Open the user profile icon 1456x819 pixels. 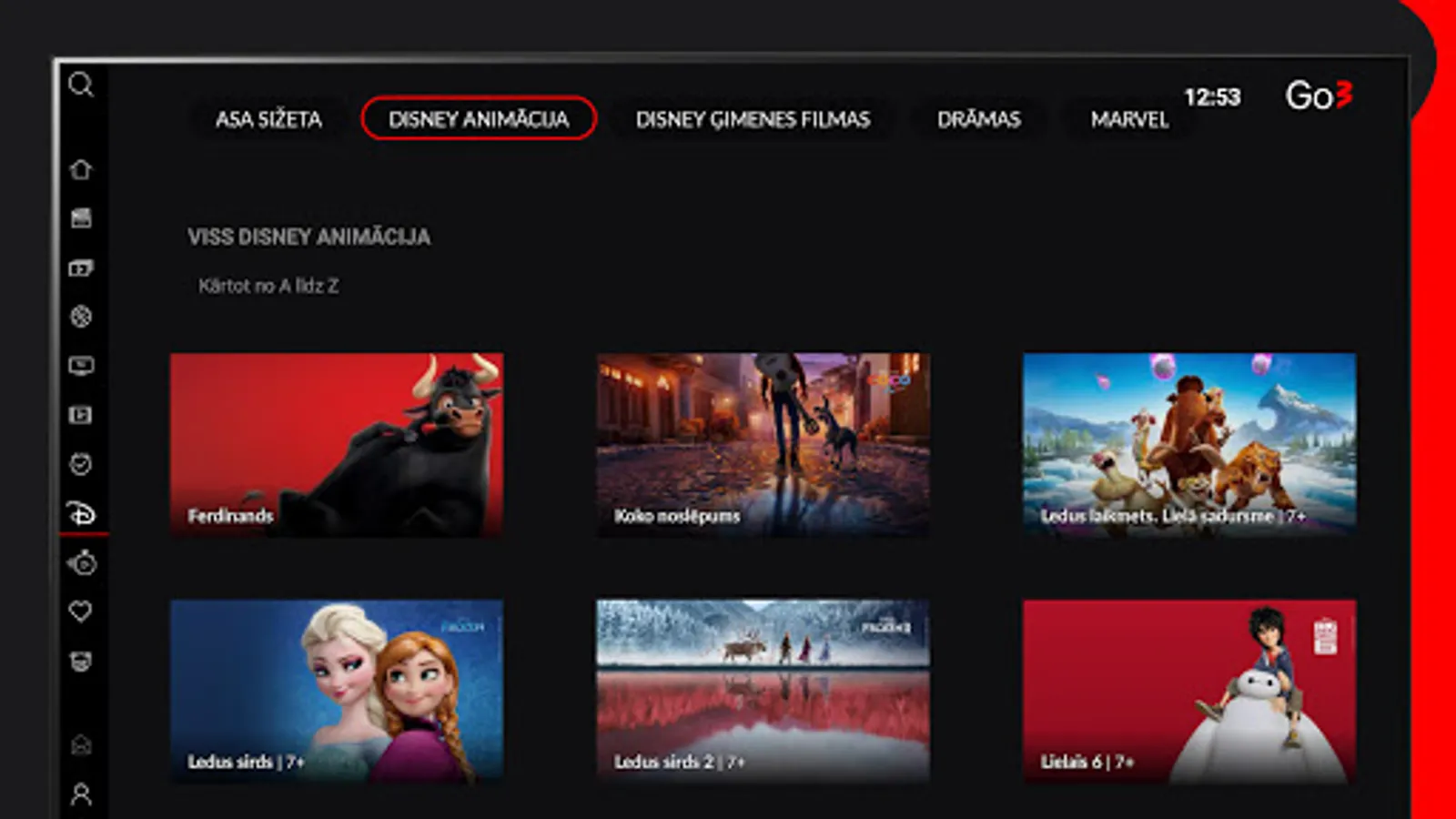(81, 794)
